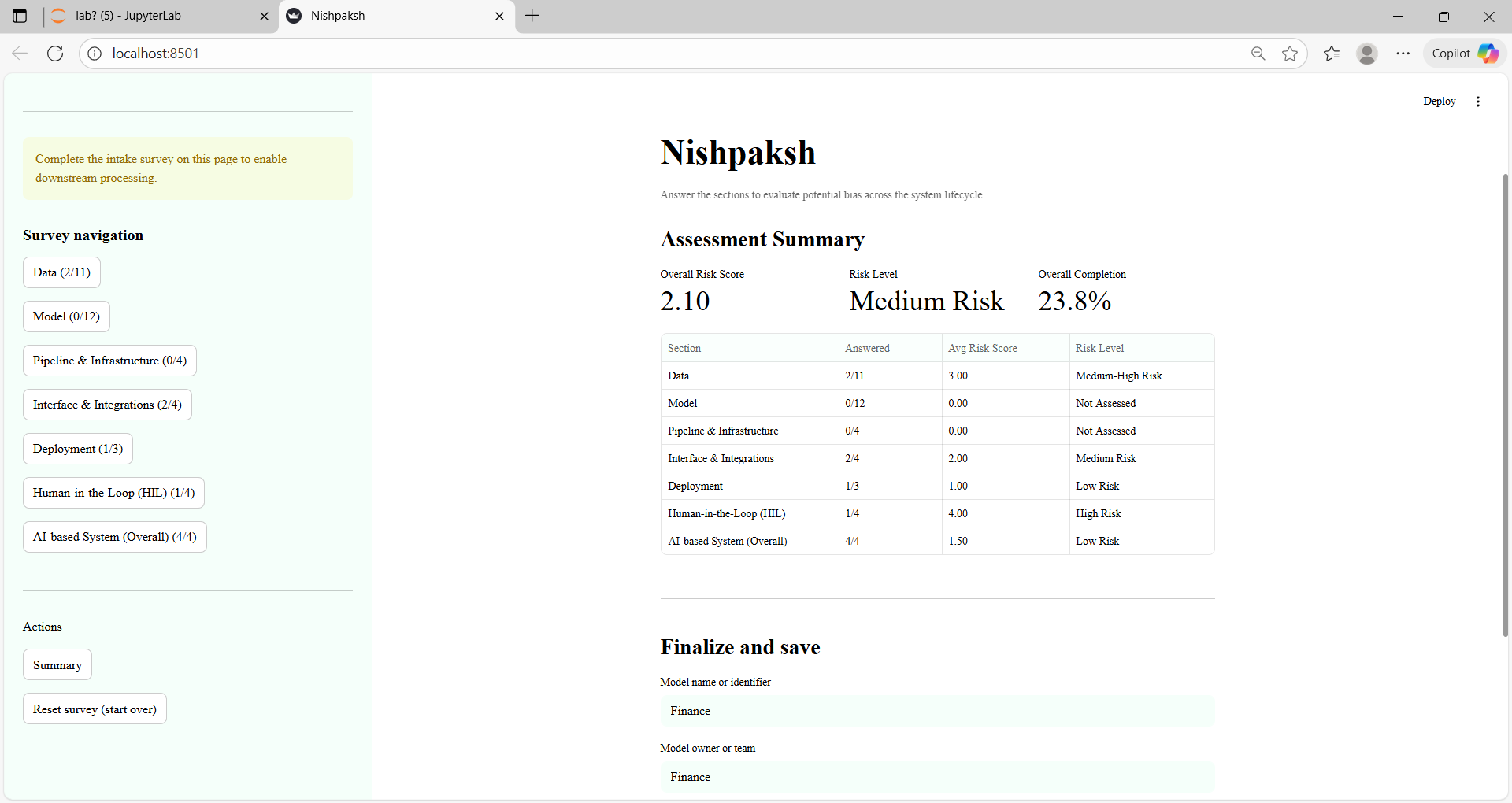
Task: Click the Deployment table cell
Action: (x=750, y=486)
